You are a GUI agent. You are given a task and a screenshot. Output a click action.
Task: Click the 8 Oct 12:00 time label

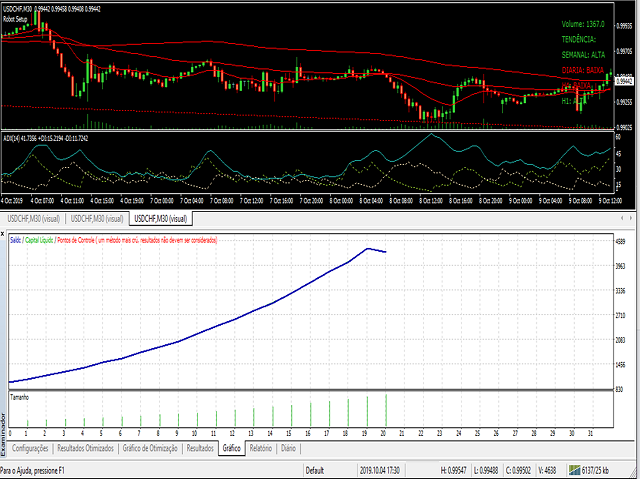click(431, 201)
